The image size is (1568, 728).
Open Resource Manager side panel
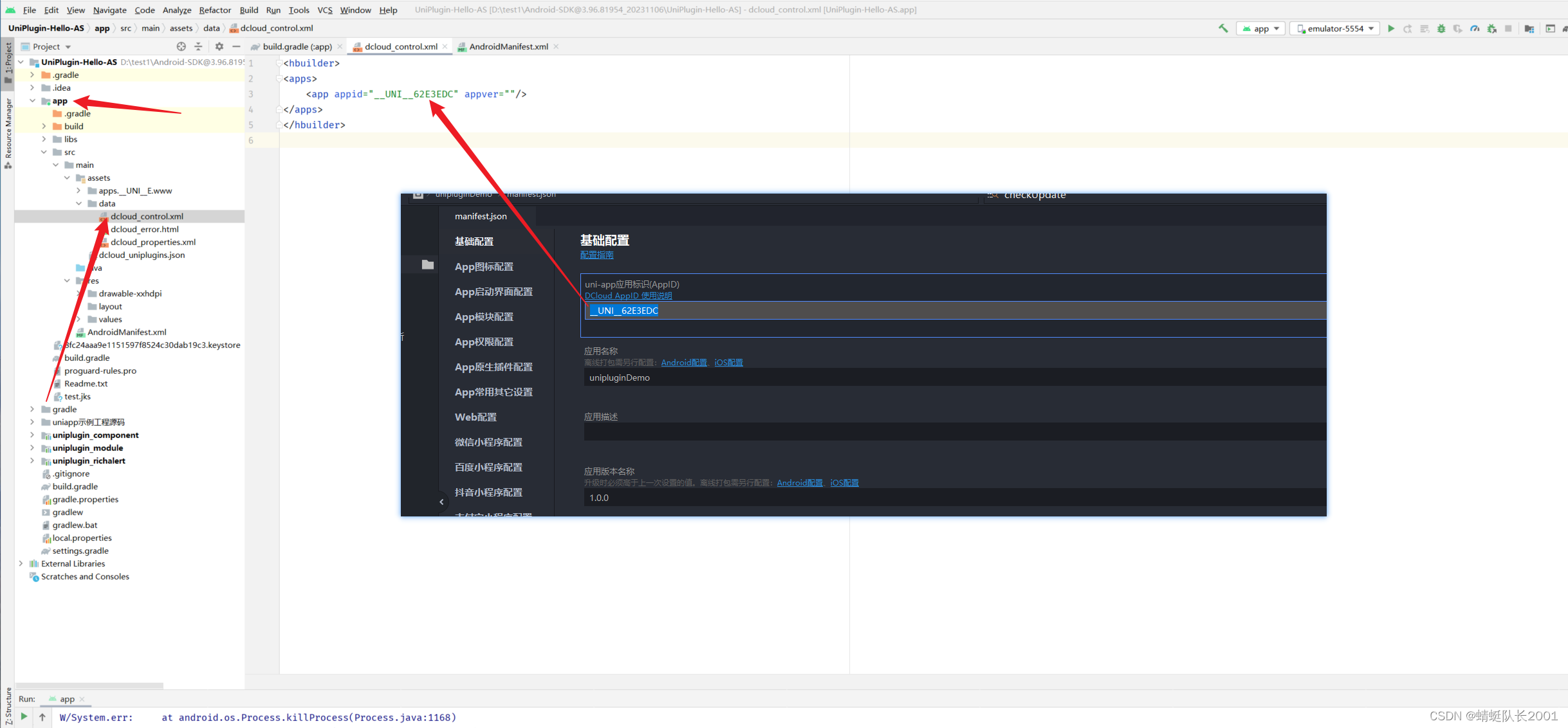[x=8, y=134]
